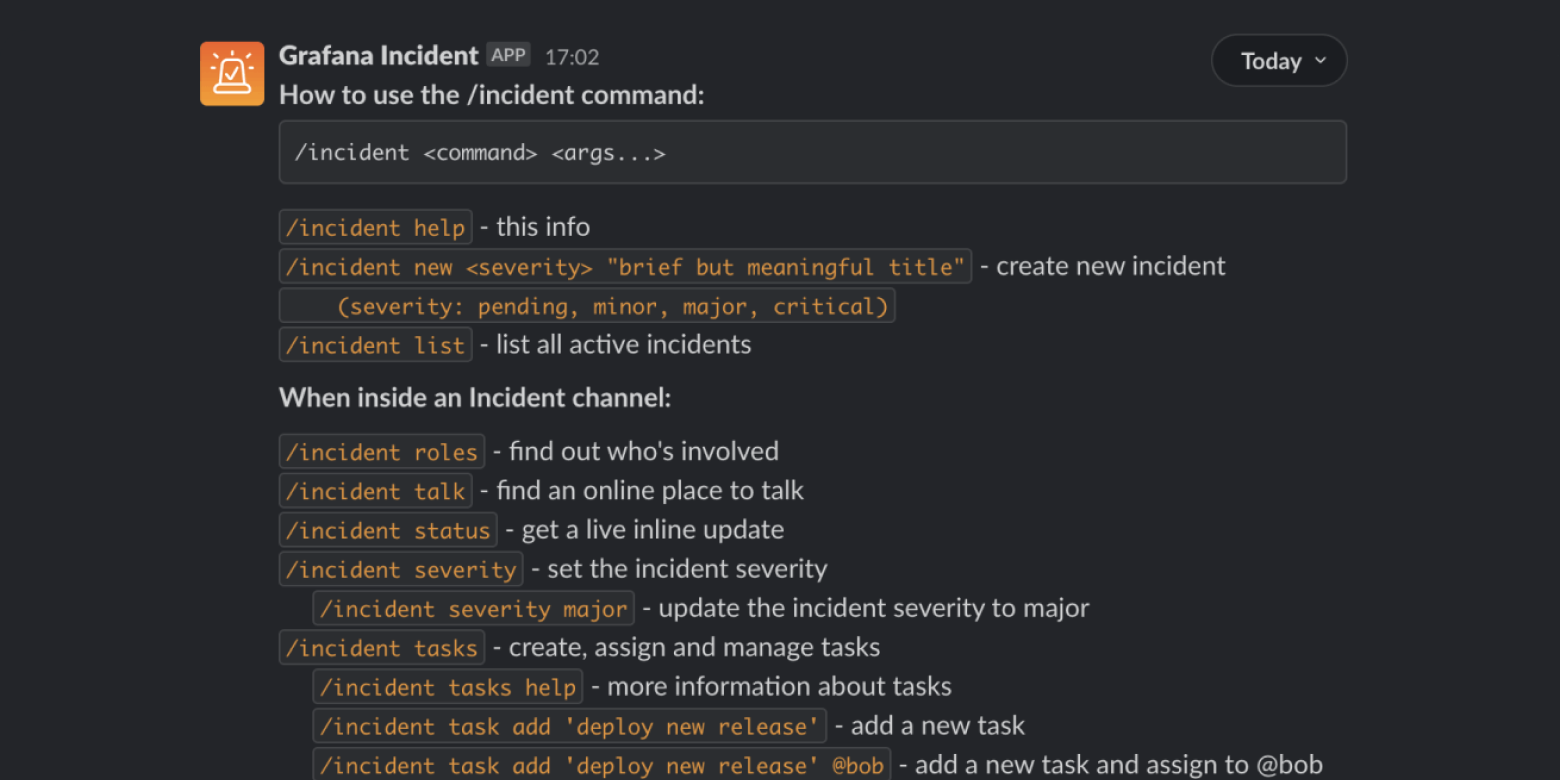Viewport: 1560px width, 780px height.
Task: Click the /incident roles command snippet
Action: (381, 451)
